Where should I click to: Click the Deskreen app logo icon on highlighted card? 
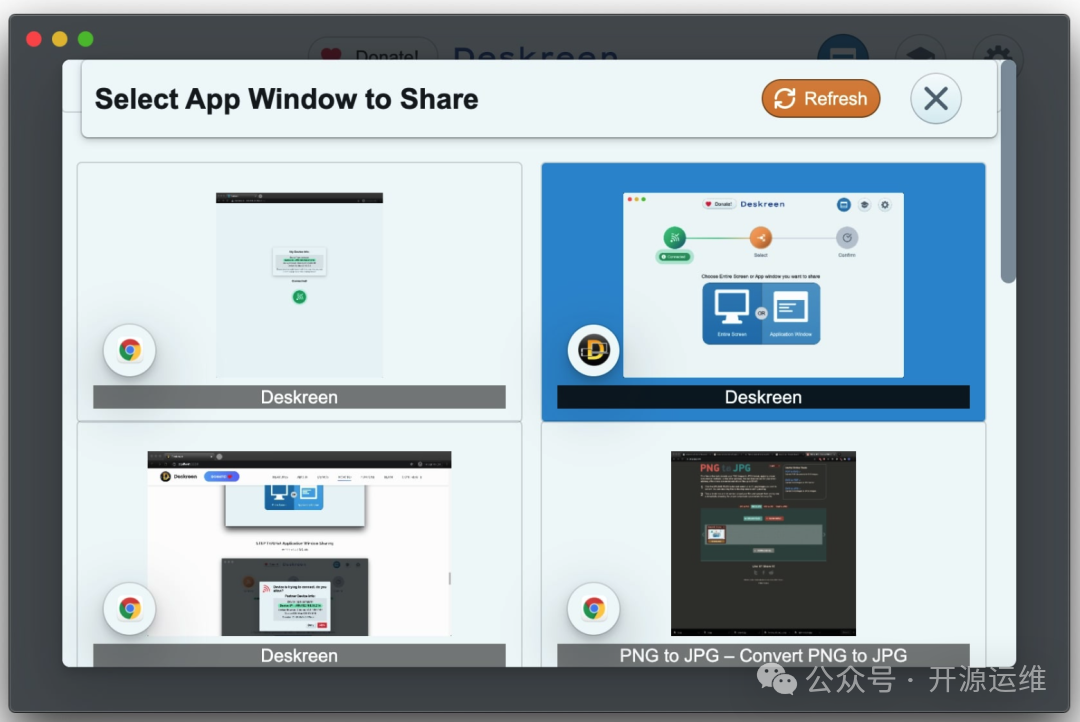[593, 350]
